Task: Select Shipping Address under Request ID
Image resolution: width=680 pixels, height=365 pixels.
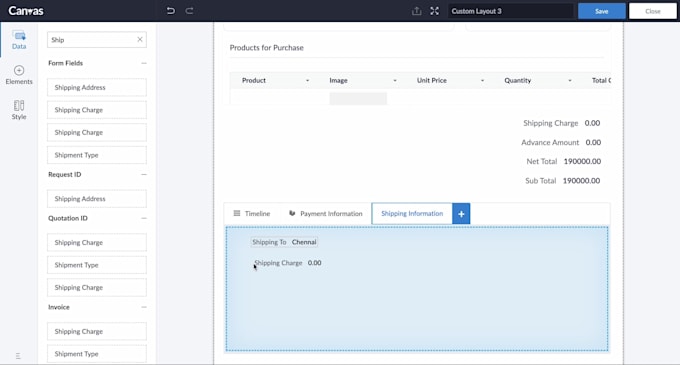Action: (97, 199)
